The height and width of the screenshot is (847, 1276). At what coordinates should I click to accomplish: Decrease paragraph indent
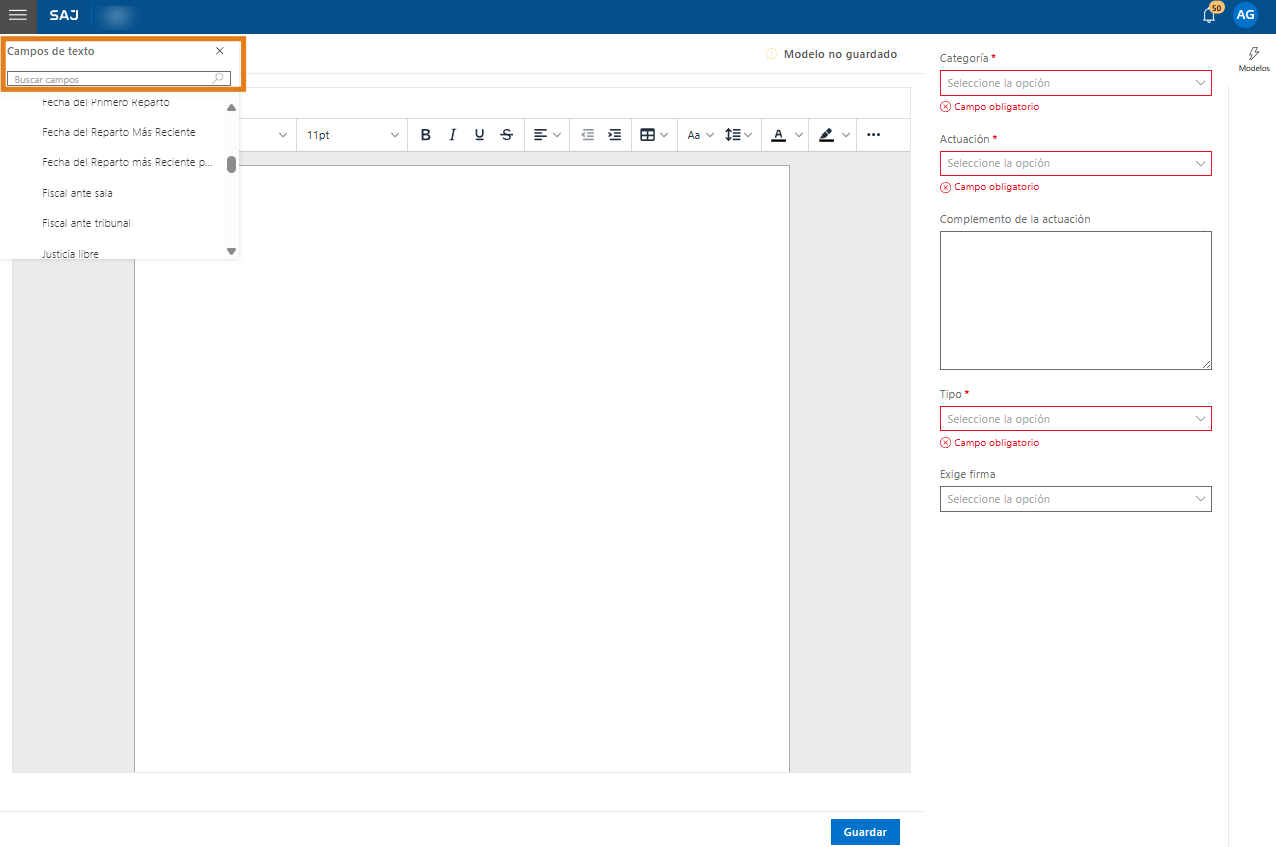[x=588, y=135]
